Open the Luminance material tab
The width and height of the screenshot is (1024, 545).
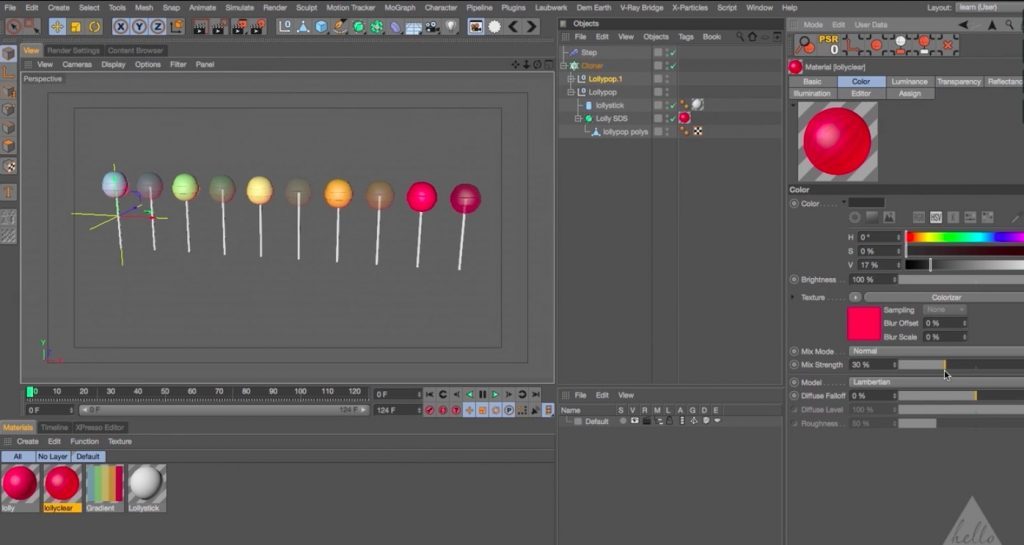909,82
